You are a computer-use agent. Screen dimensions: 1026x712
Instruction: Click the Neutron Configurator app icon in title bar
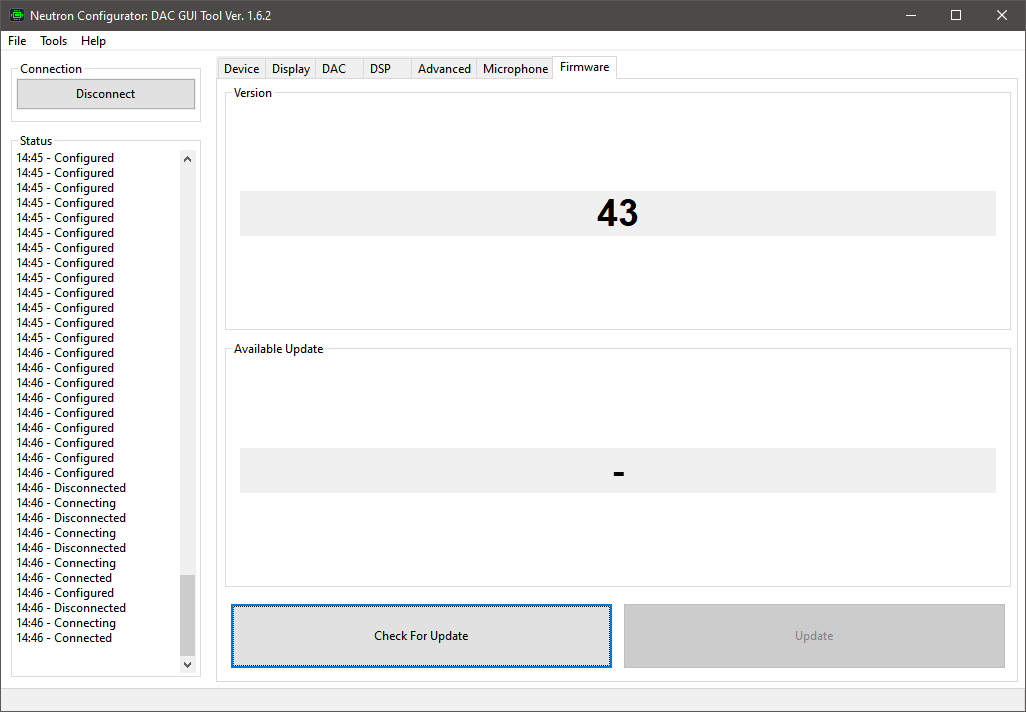click(16, 15)
